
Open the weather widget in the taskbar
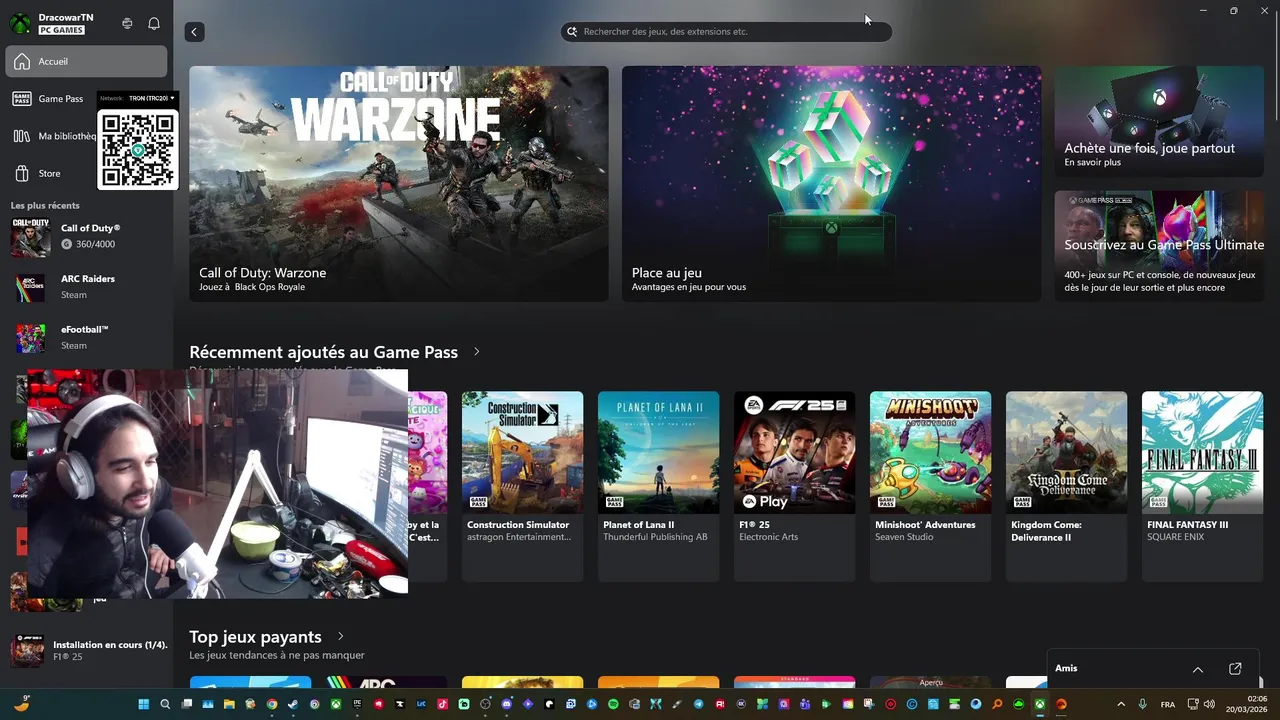[22, 703]
